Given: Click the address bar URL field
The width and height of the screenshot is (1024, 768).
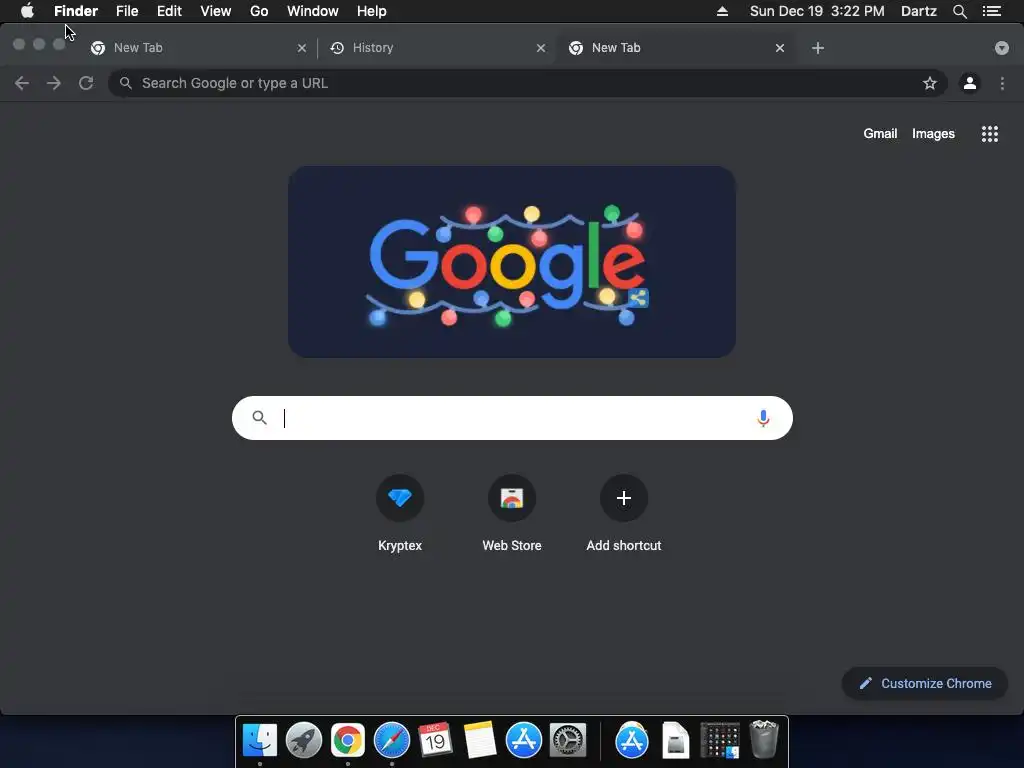Looking at the screenshot, I should click(x=526, y=83).
